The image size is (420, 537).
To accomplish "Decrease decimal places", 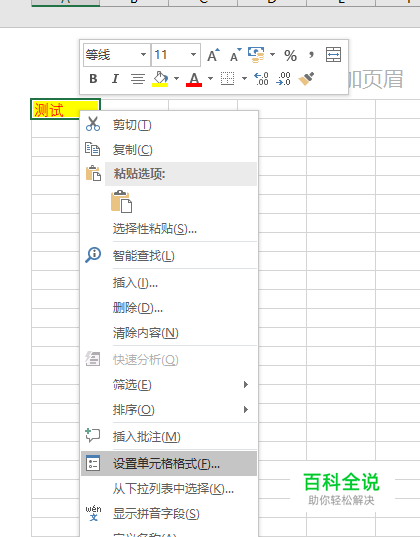I will (x=283, y=79).
